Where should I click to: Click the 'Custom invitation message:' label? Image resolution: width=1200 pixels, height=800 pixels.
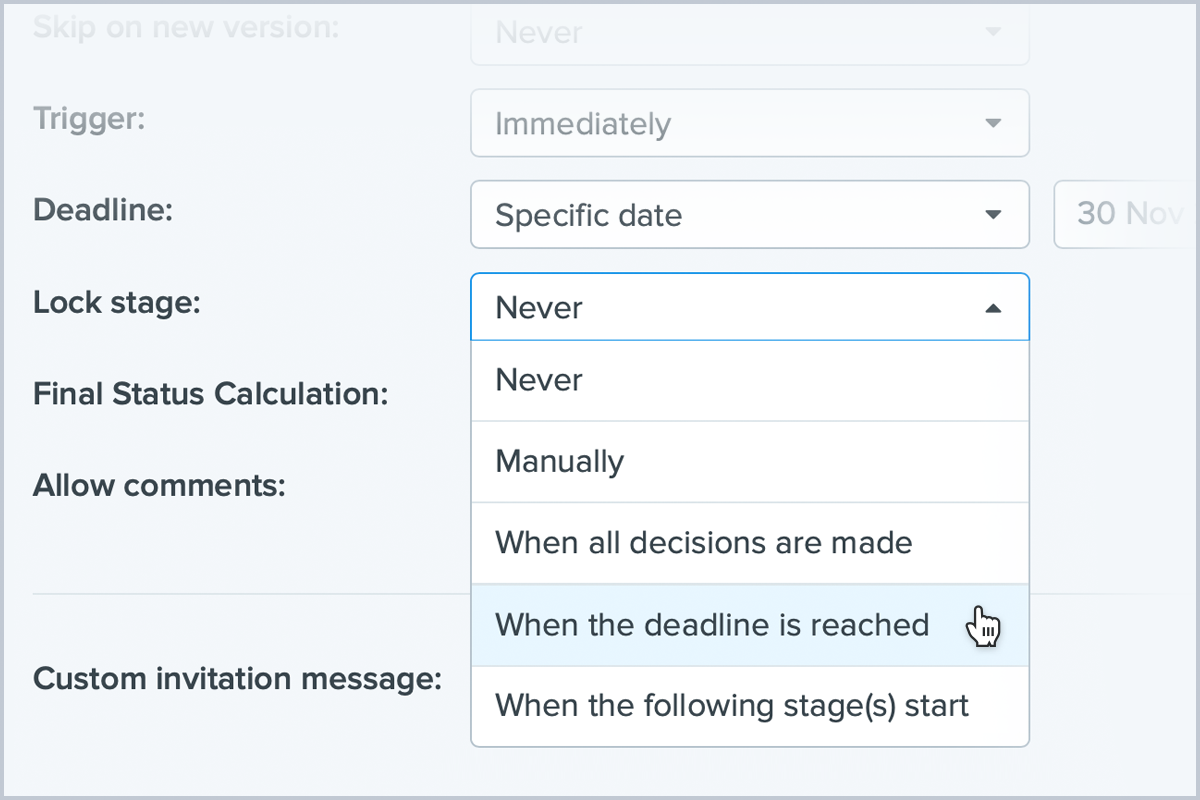tap(237, 679)
